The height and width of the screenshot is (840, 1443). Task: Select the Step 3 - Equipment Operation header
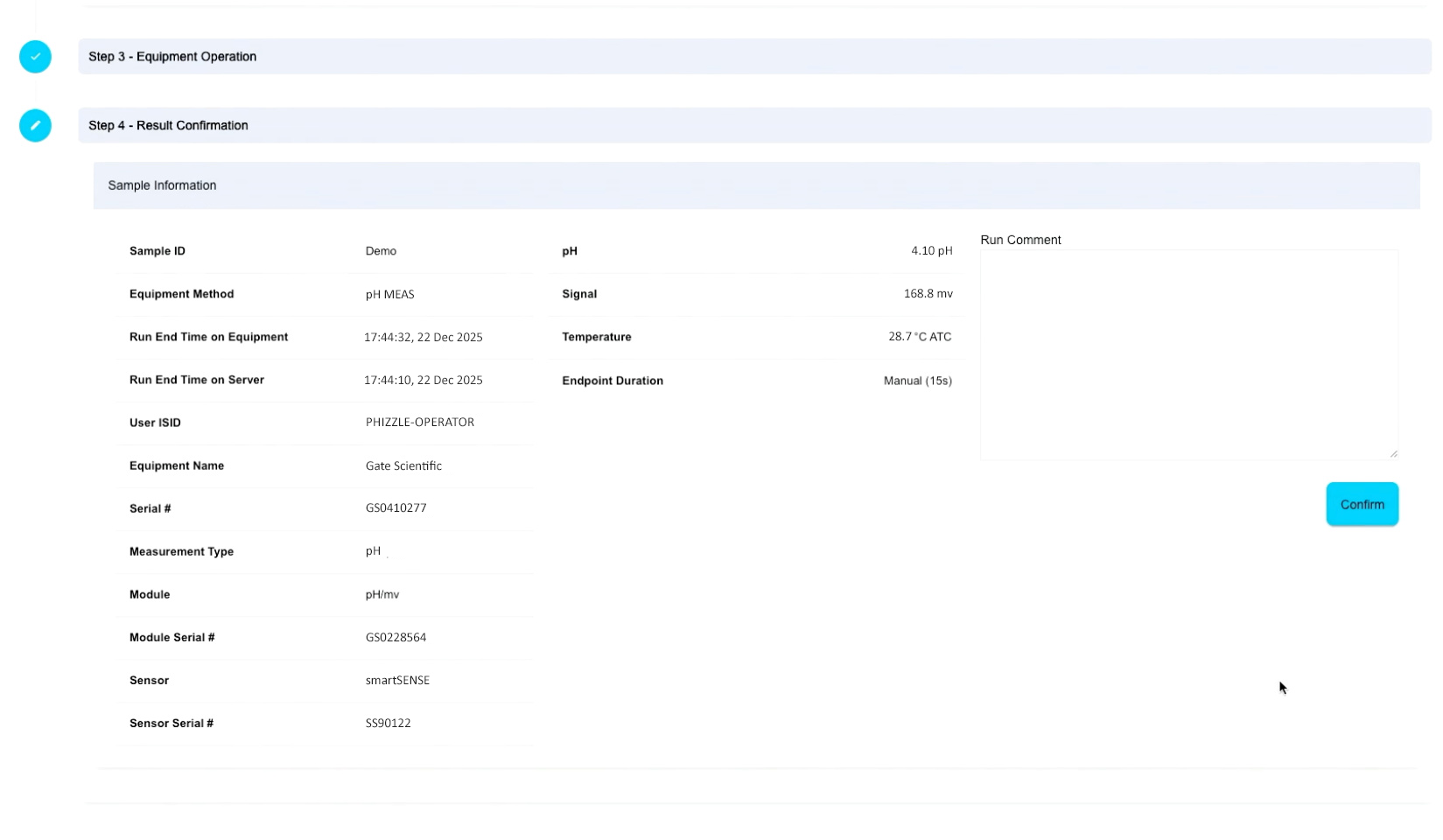tap(172, 56)
